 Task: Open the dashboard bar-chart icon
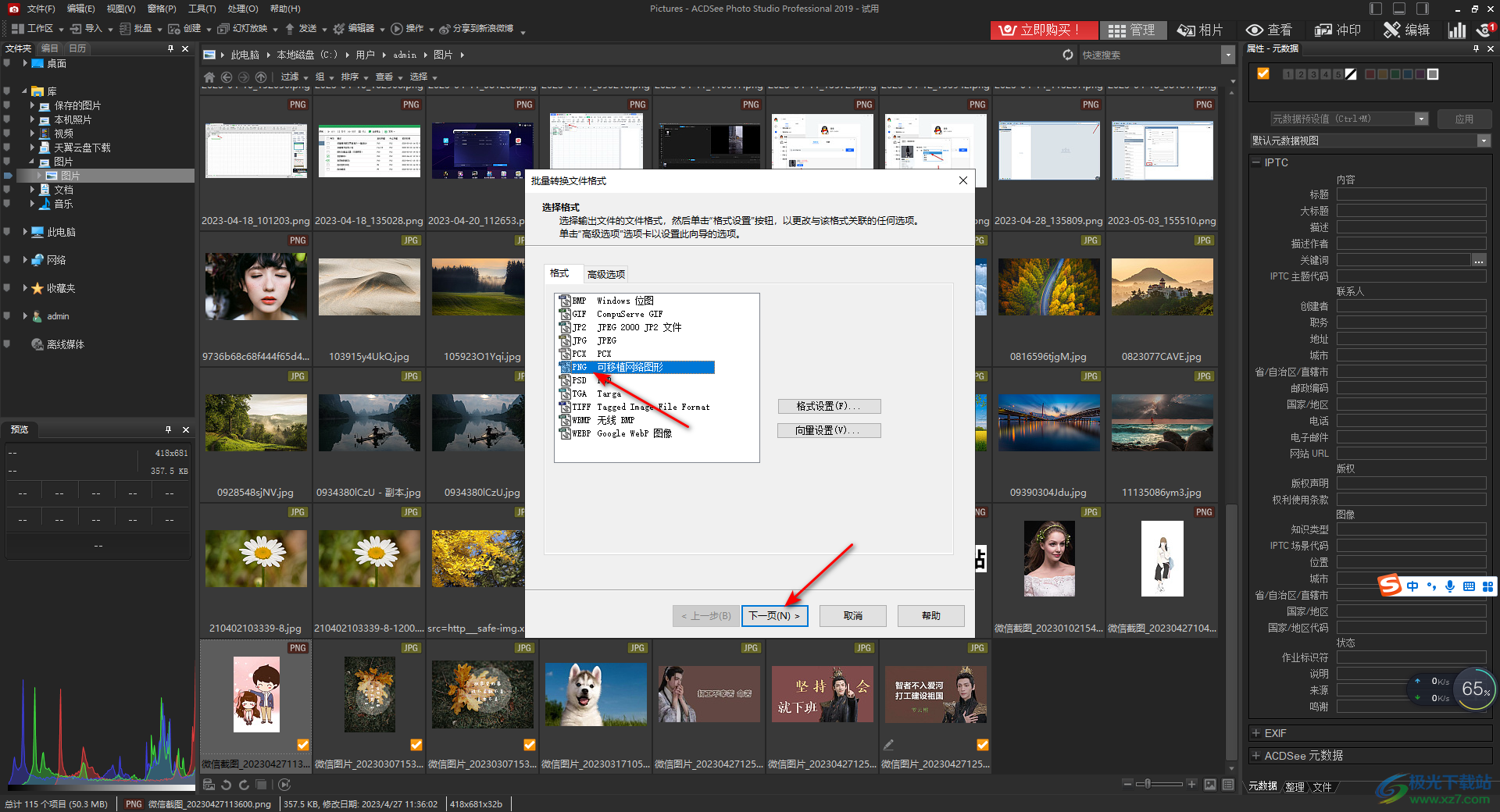click(x=1457, y=30)
